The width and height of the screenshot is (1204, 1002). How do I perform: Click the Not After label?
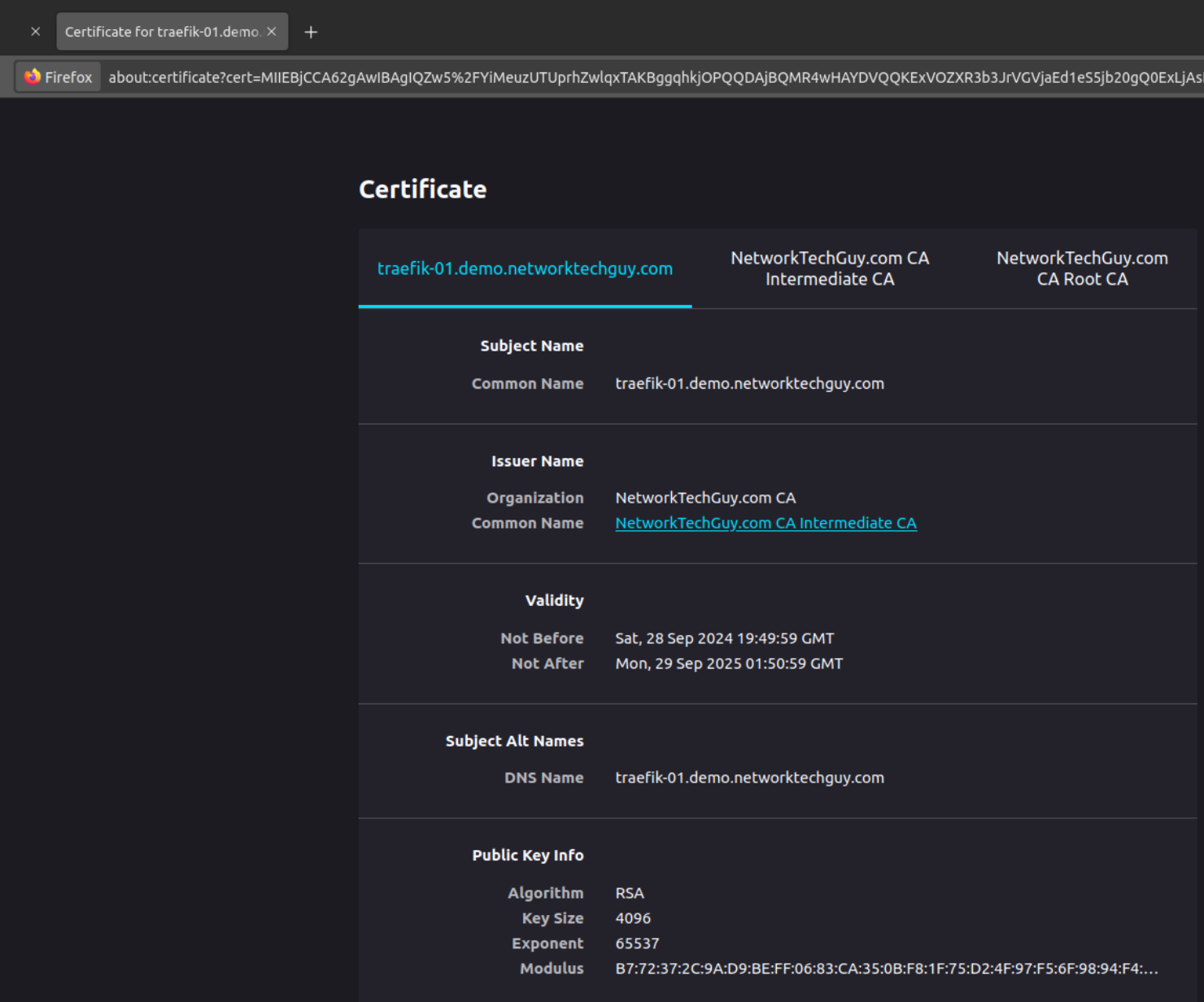point(547,664)
